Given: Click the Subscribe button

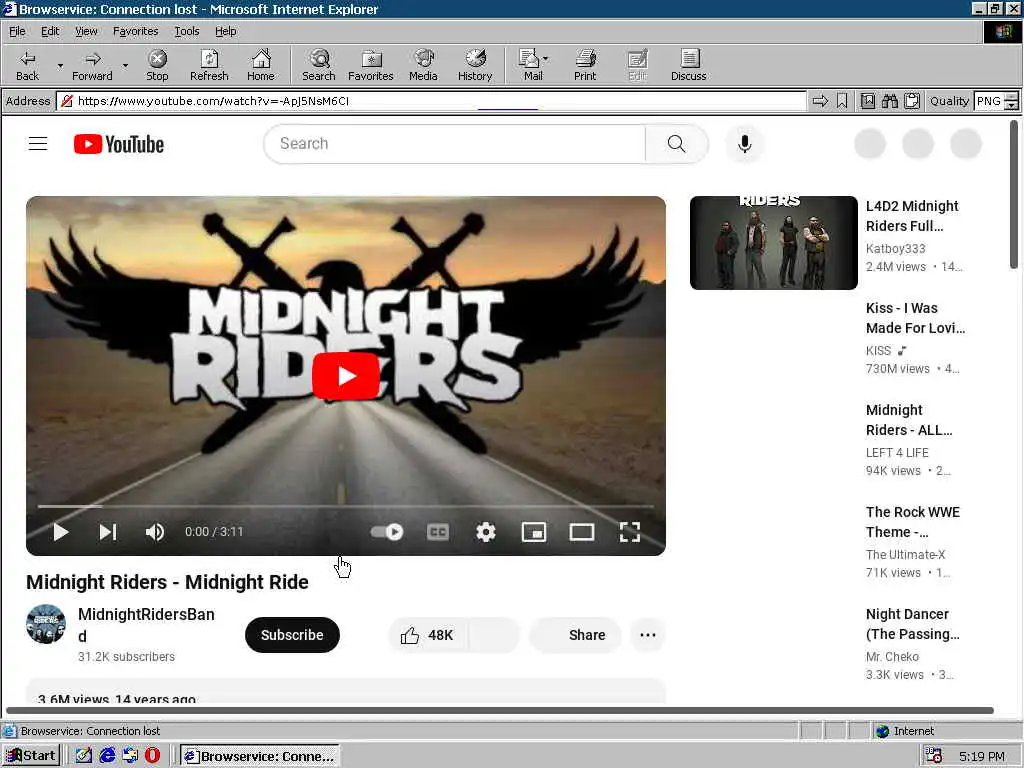Looking at the screenshot, I should click(292, 635).
